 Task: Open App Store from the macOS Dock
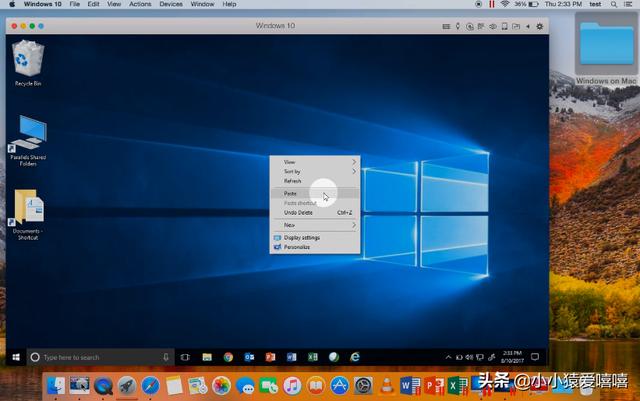[x=340, y=386]
